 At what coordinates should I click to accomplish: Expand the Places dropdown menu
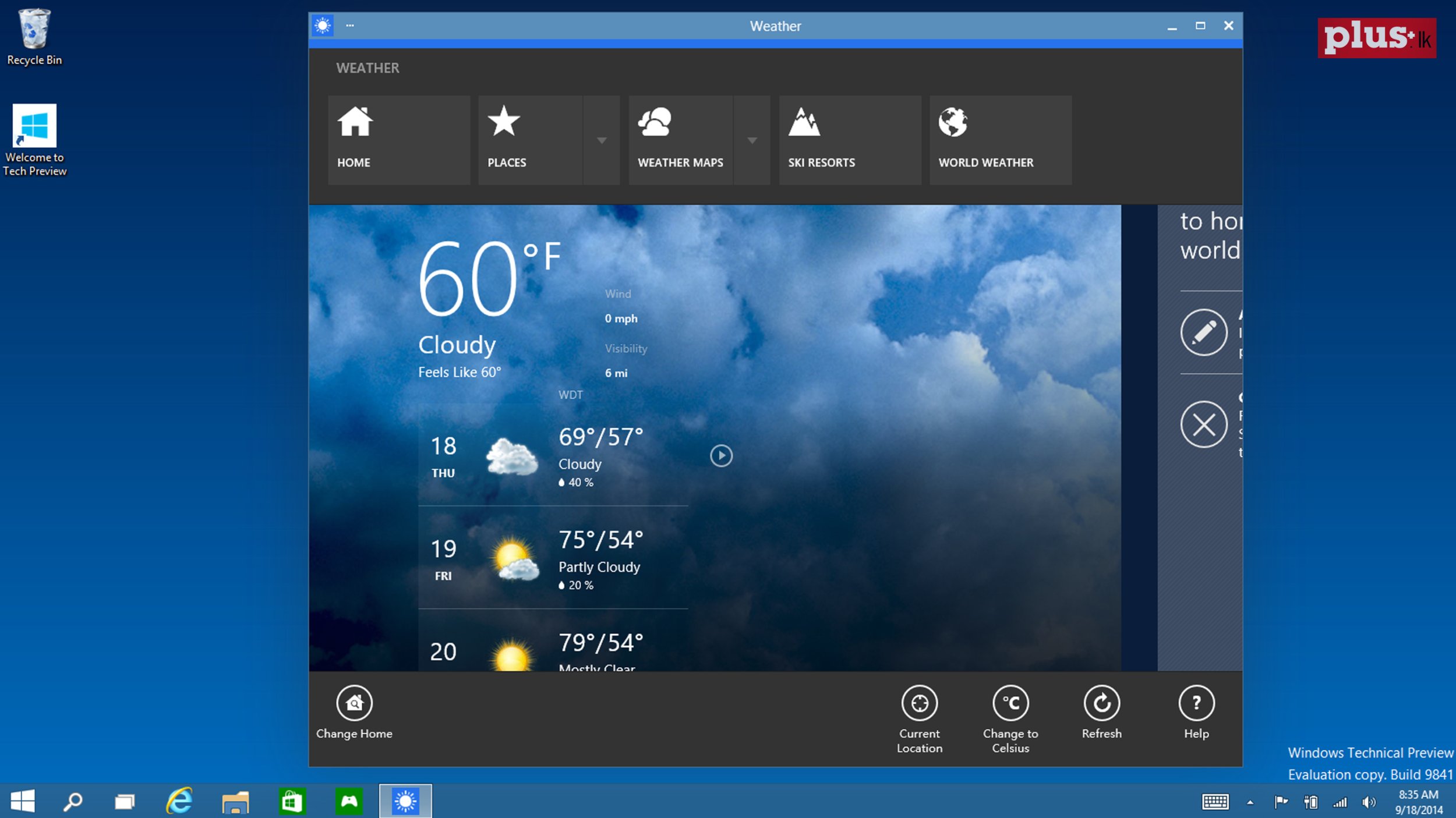click(x=602, y=140)
